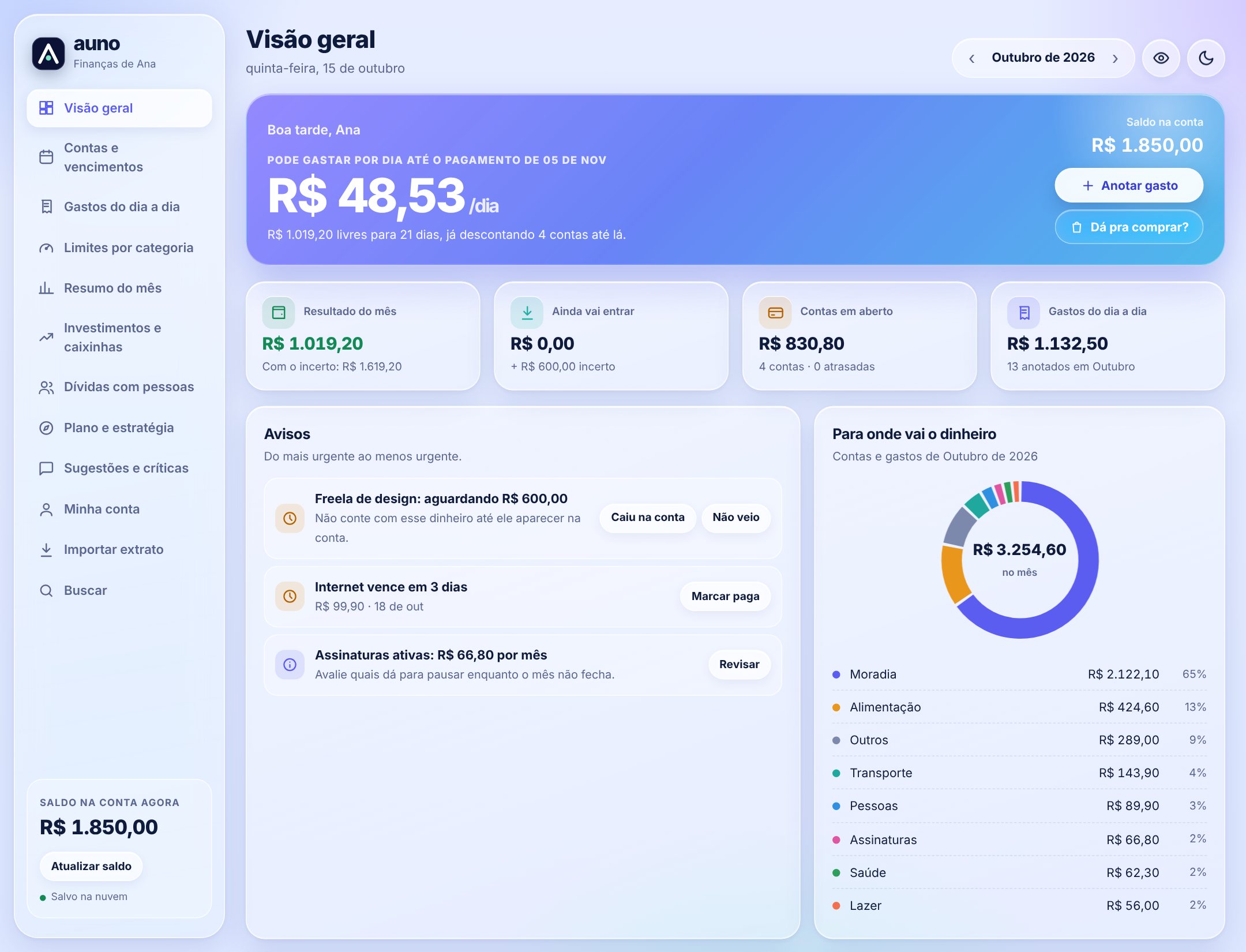Viewport: 1246px width, 952px height.
Task: Open Plano e estratégia page
Action: [x=119, y=428]
